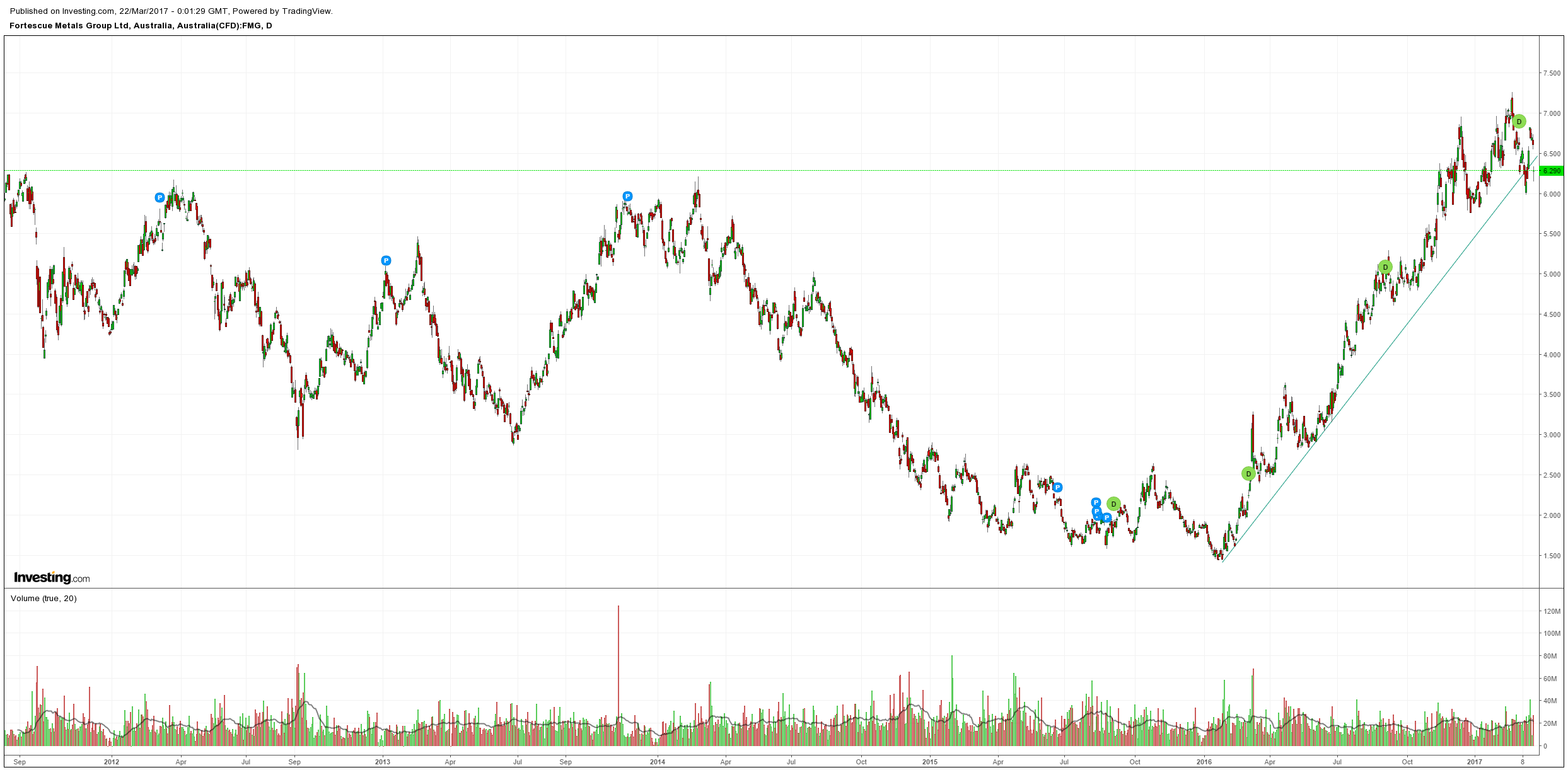Viewport: 1568px width, 770px height.
Task: Click the green 6.290 current price label
Action: pos(1550,171)
